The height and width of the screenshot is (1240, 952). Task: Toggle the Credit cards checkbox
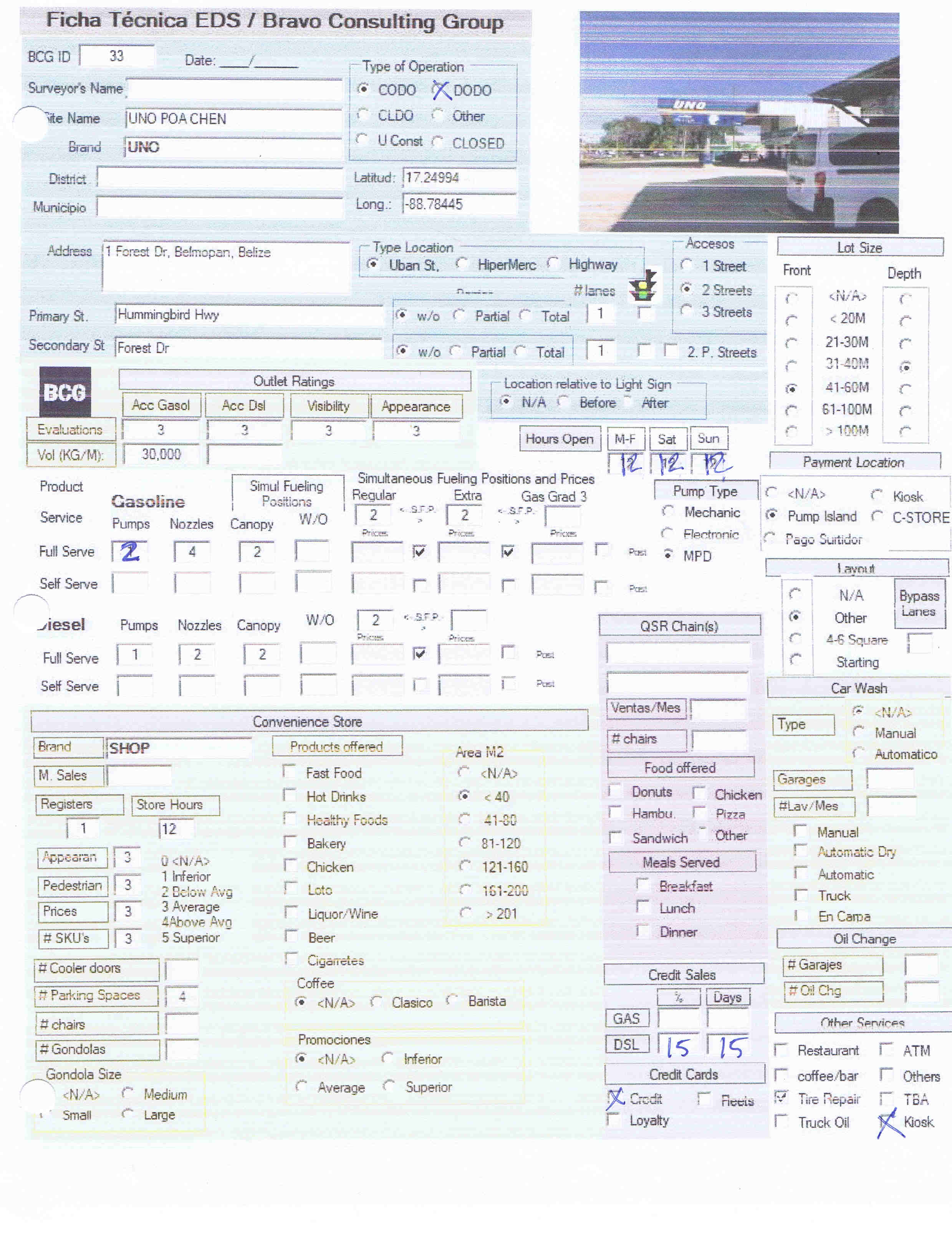tap(614, 1098)
